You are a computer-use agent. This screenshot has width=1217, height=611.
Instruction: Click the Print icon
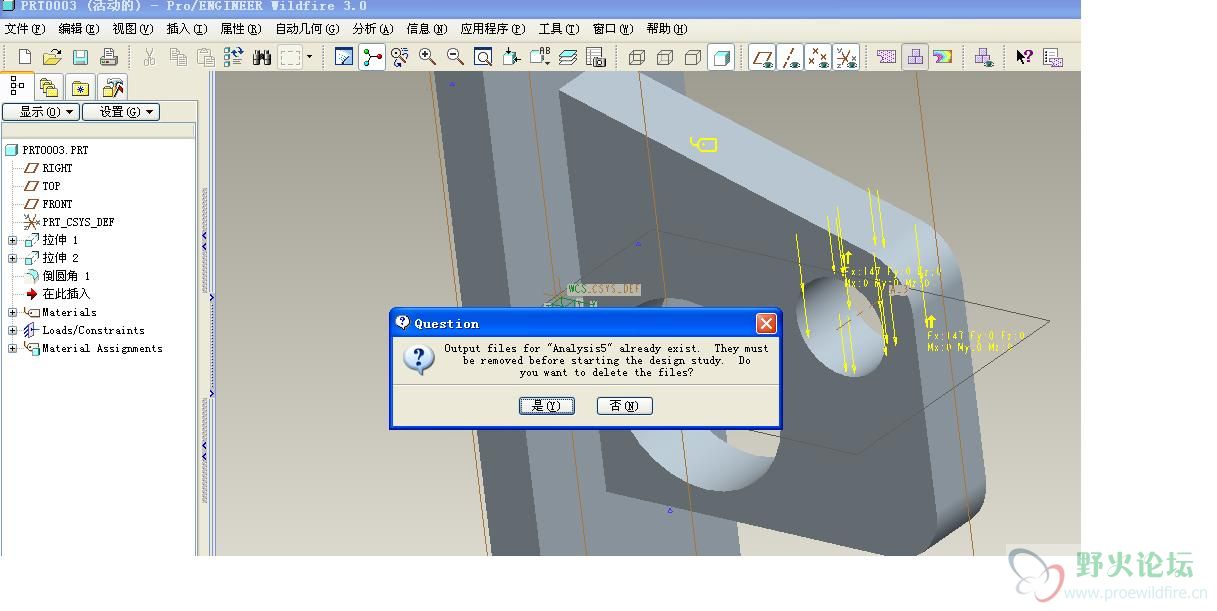[x=109, y=58]
